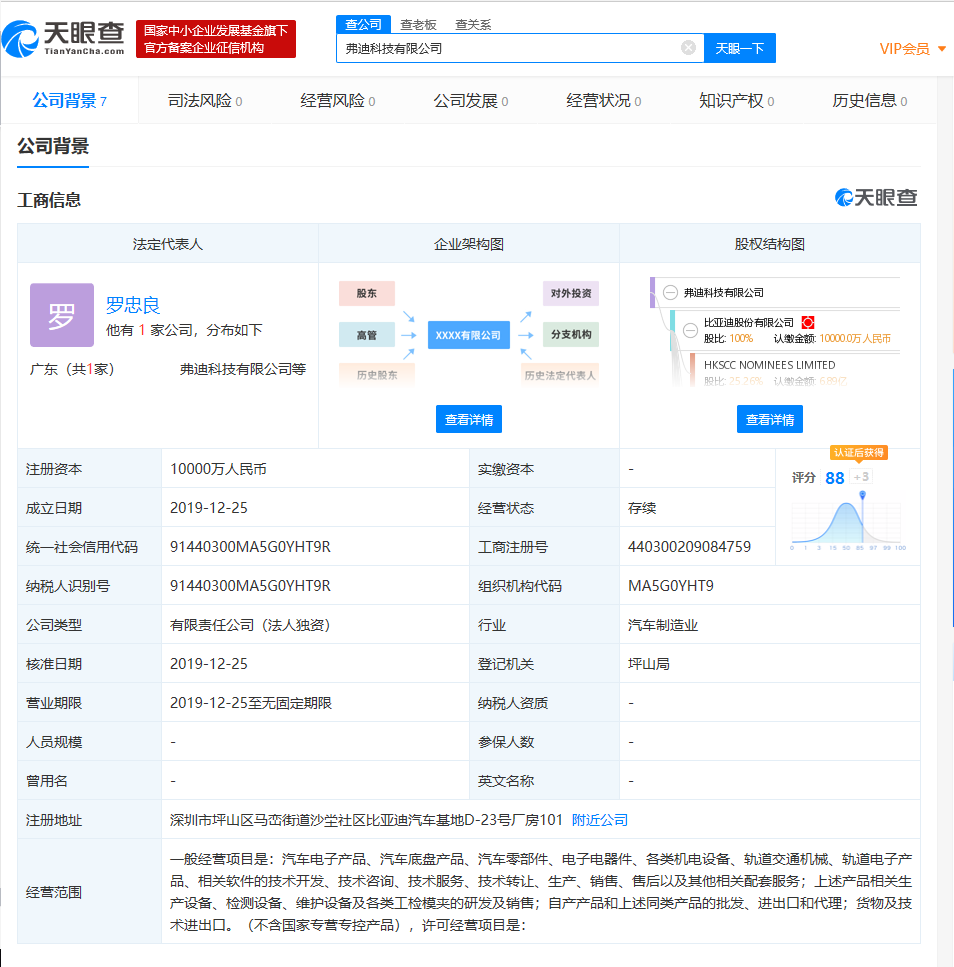Switch to the 查关系 search tab
The height and width of the screenshot is (967, 954).
click(473, 25)
